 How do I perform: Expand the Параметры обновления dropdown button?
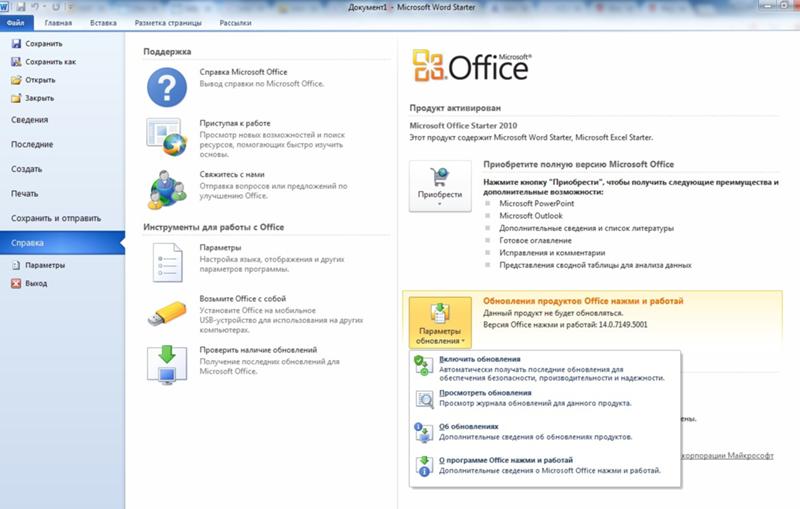pos(440,322)
